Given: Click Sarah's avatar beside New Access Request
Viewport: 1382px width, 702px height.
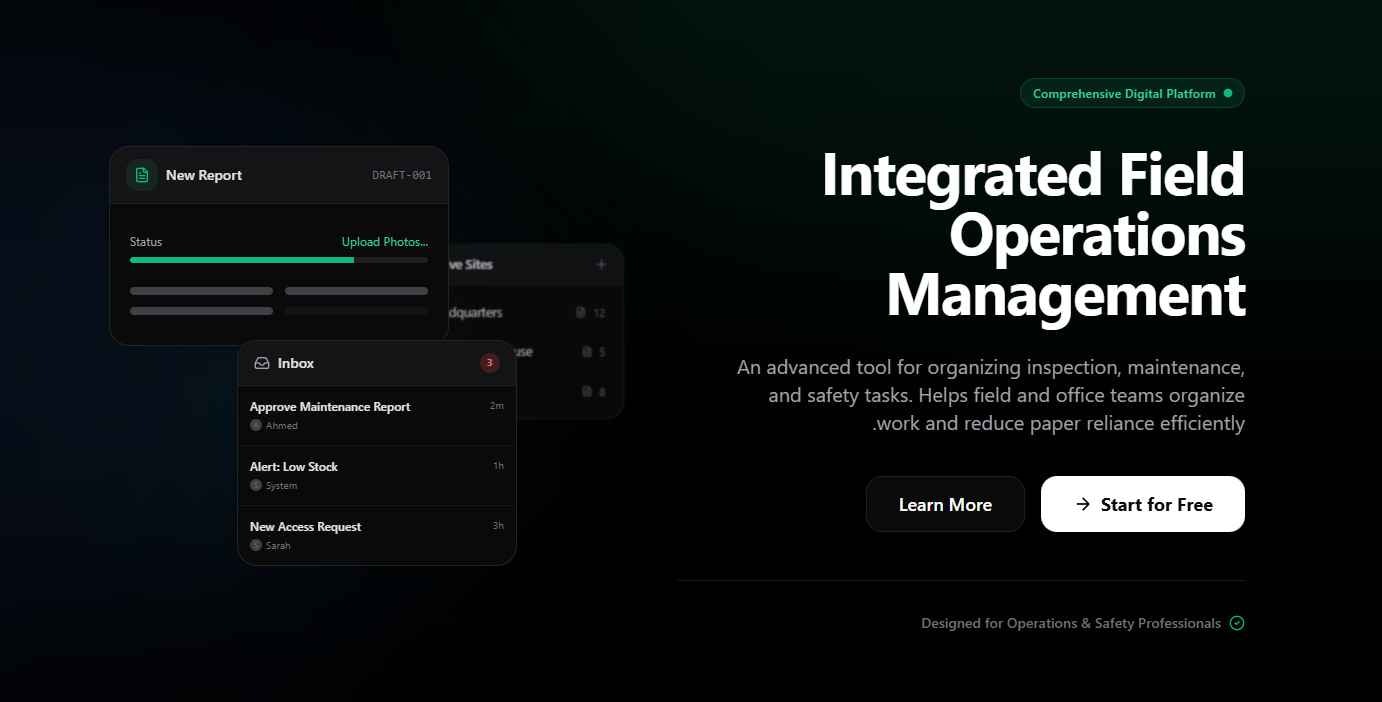Looking at the screenshot, I should click(x=256, y=545).
